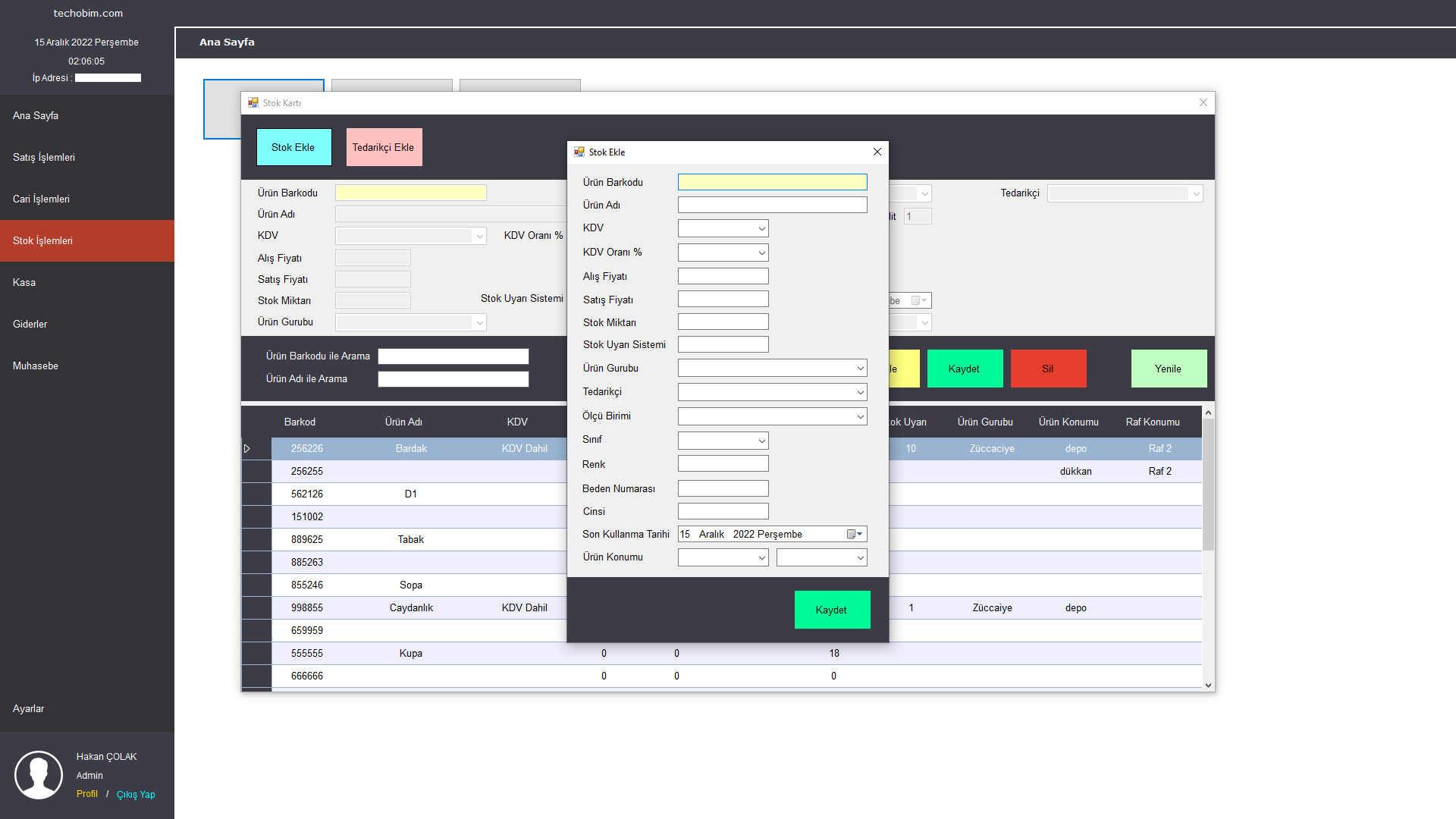1456x819 pixels.
Task: Navigate to Kasa in the sidebar
Action: pos(24,282)
